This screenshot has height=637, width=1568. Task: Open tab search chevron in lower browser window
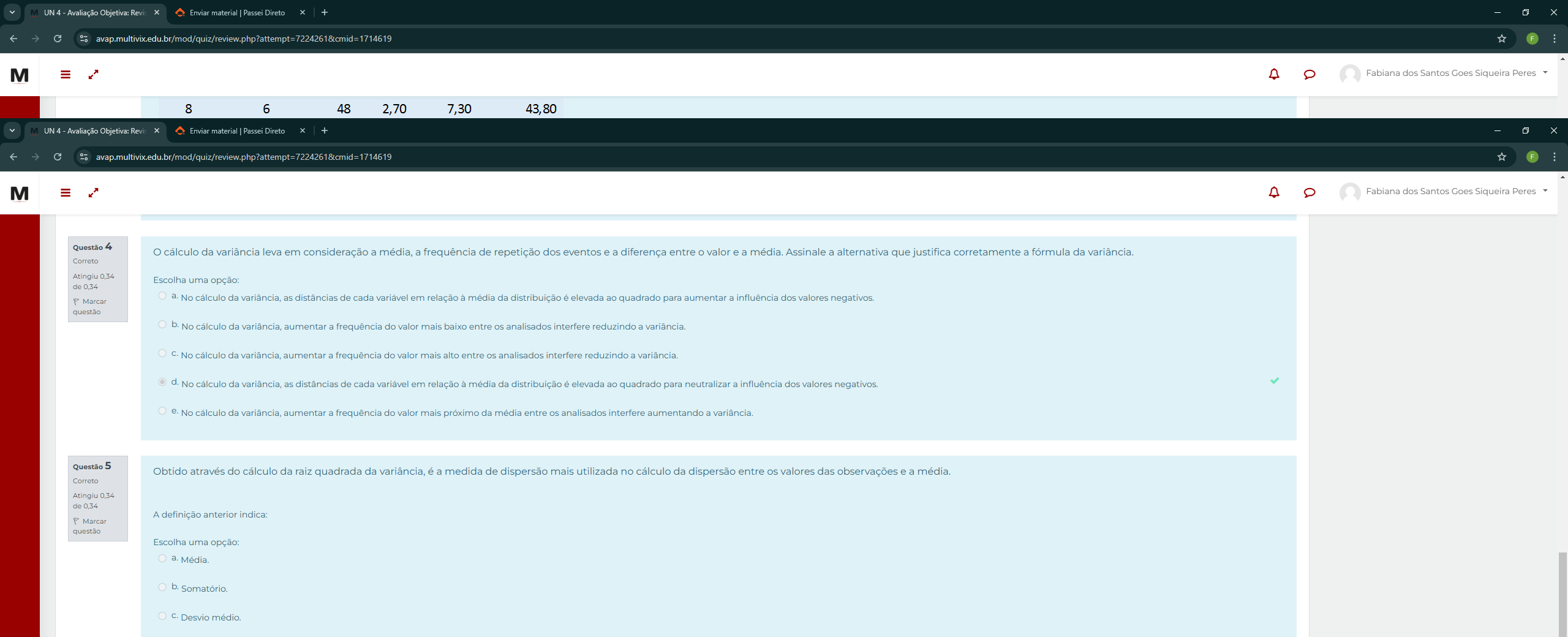click(x=12, y=130)
